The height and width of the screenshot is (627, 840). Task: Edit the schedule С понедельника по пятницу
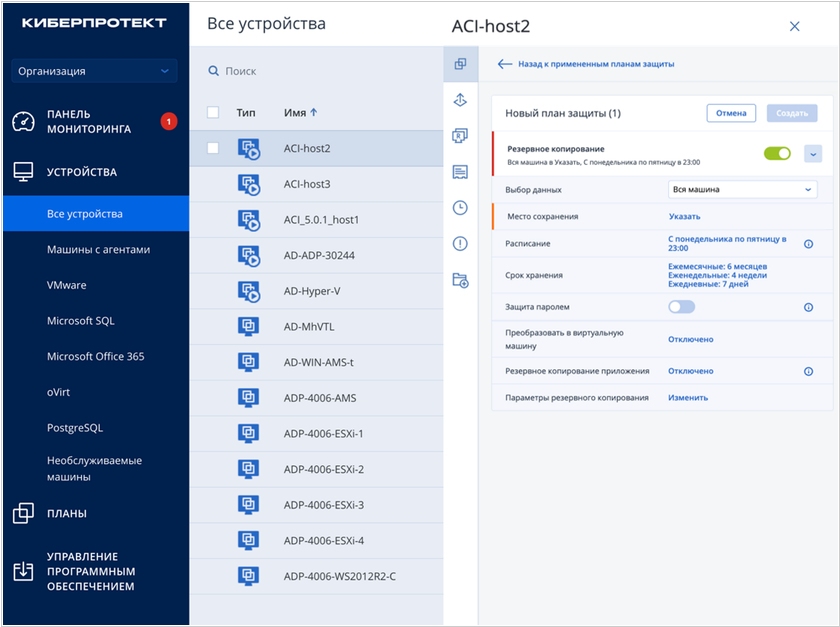point(727,243)
